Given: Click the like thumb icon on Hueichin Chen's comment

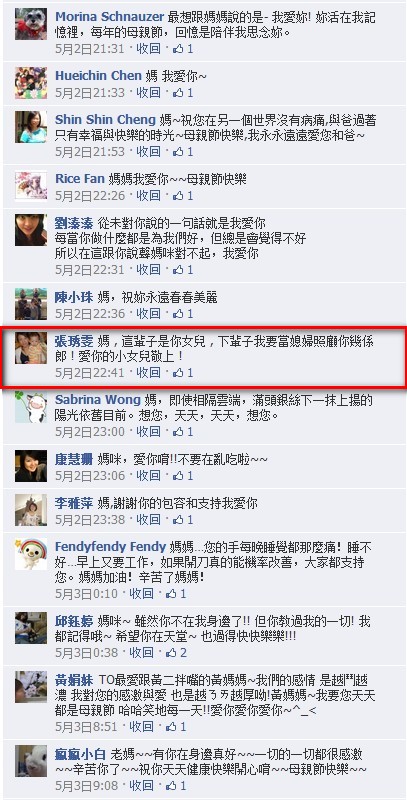Looking at the screenshot, I should [178, 93].
